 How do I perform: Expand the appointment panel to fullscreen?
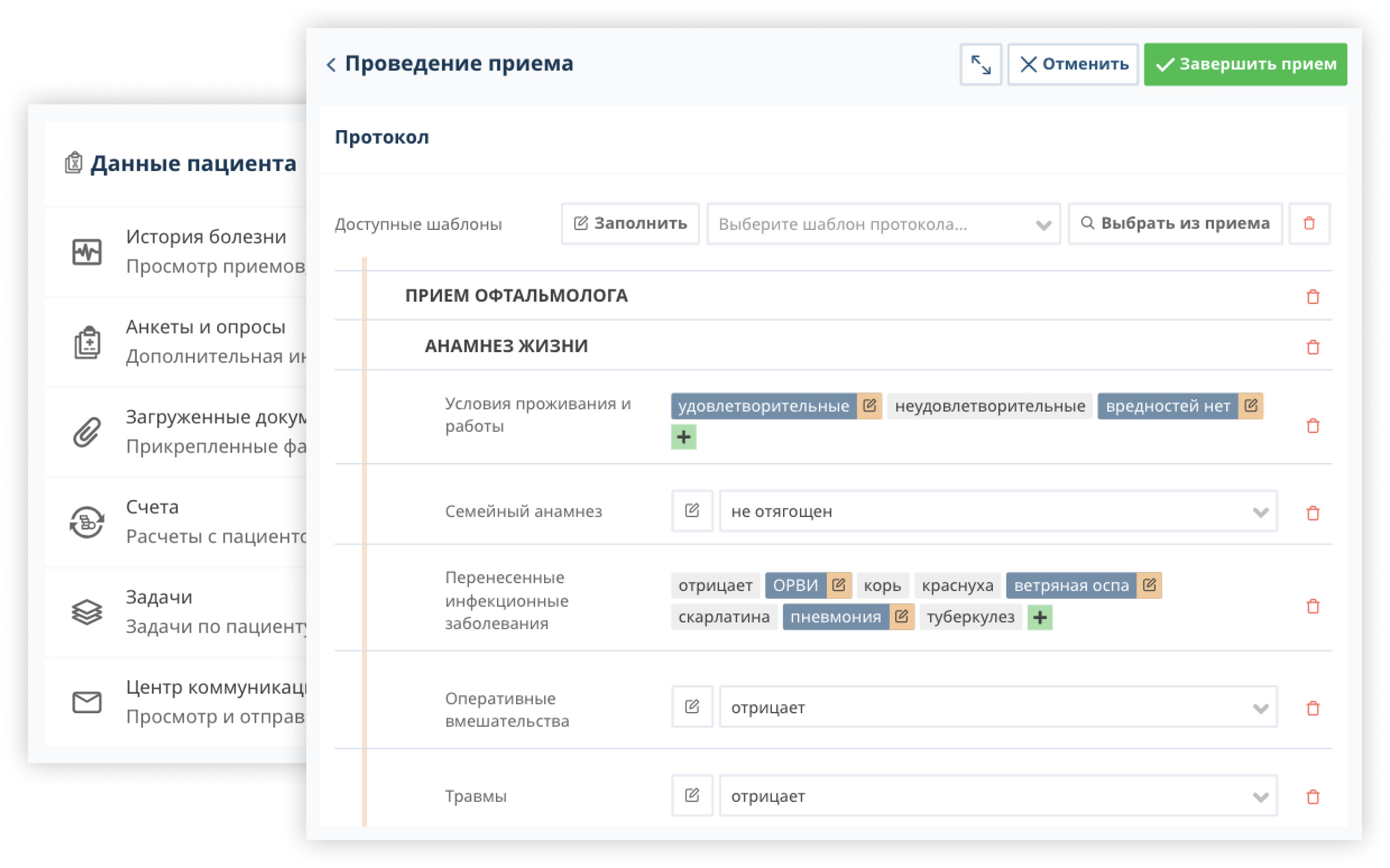pyautogui.click(x=981, y=64)
